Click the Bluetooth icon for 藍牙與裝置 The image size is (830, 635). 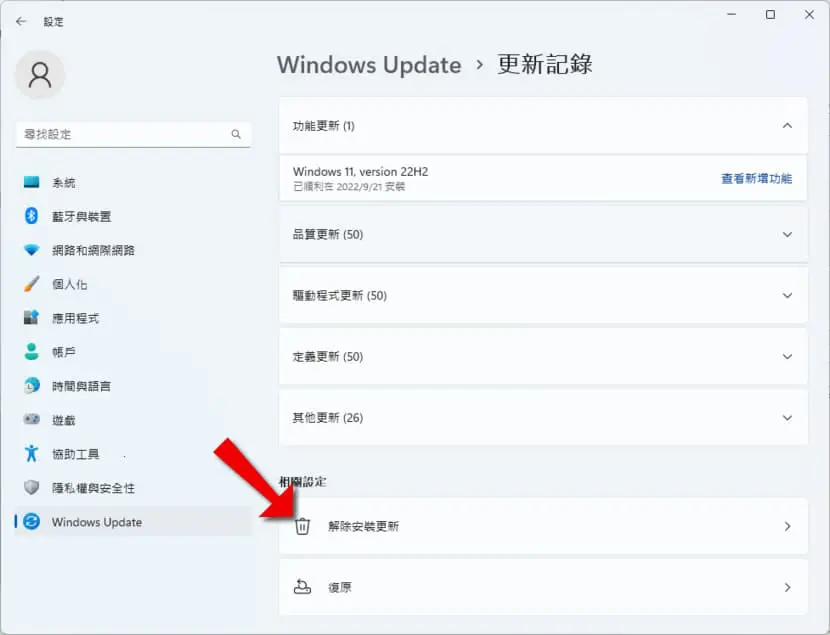[x=31, y=216]
